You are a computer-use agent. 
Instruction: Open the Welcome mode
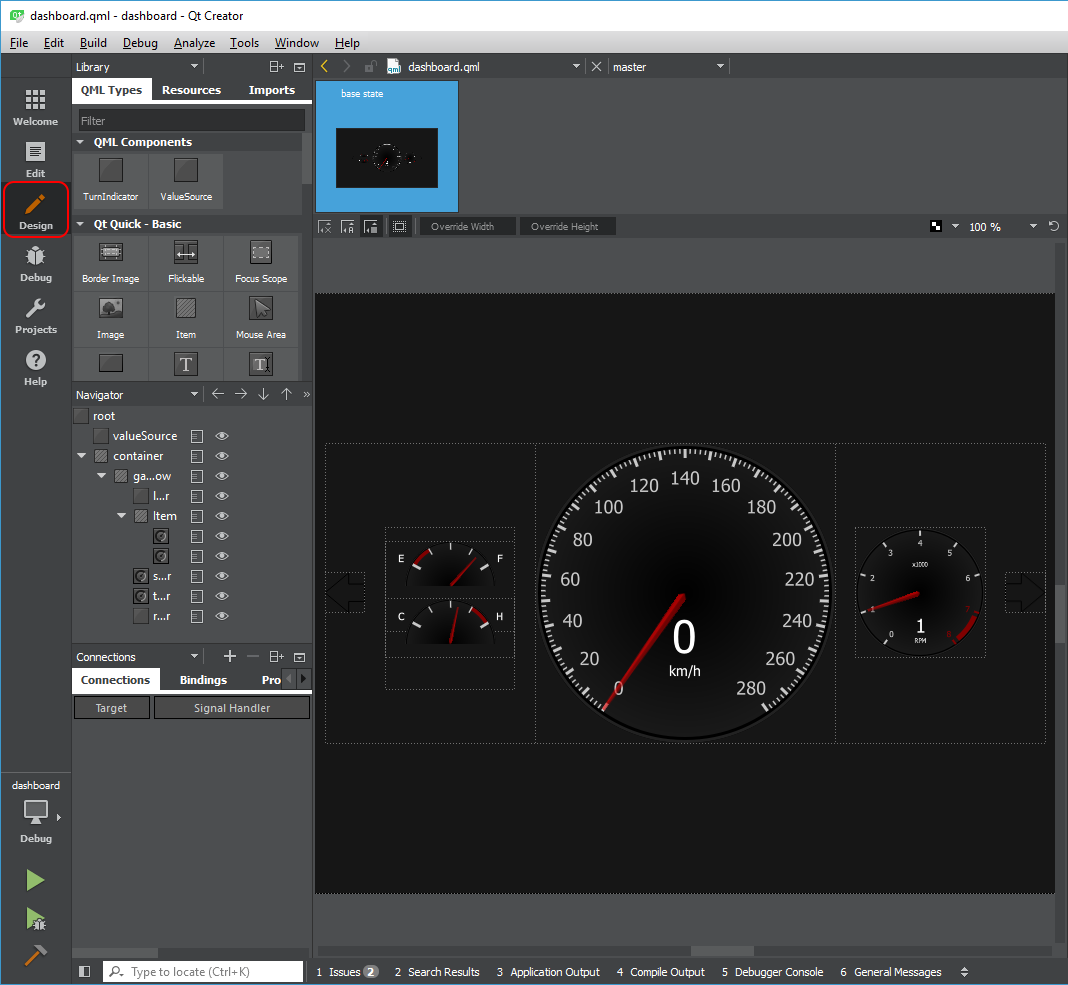tap(36, 107)
